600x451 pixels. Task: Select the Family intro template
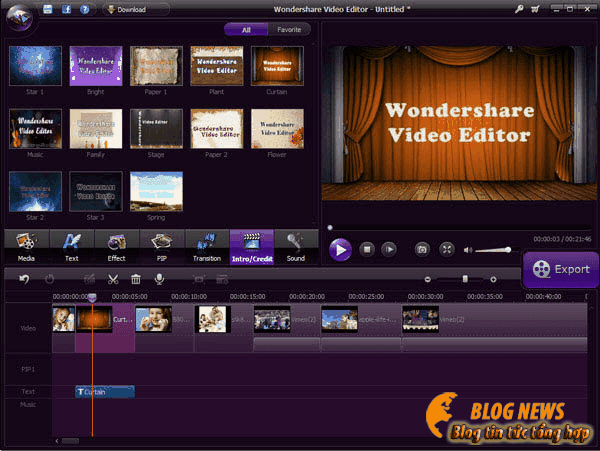(x=96, y=129)
